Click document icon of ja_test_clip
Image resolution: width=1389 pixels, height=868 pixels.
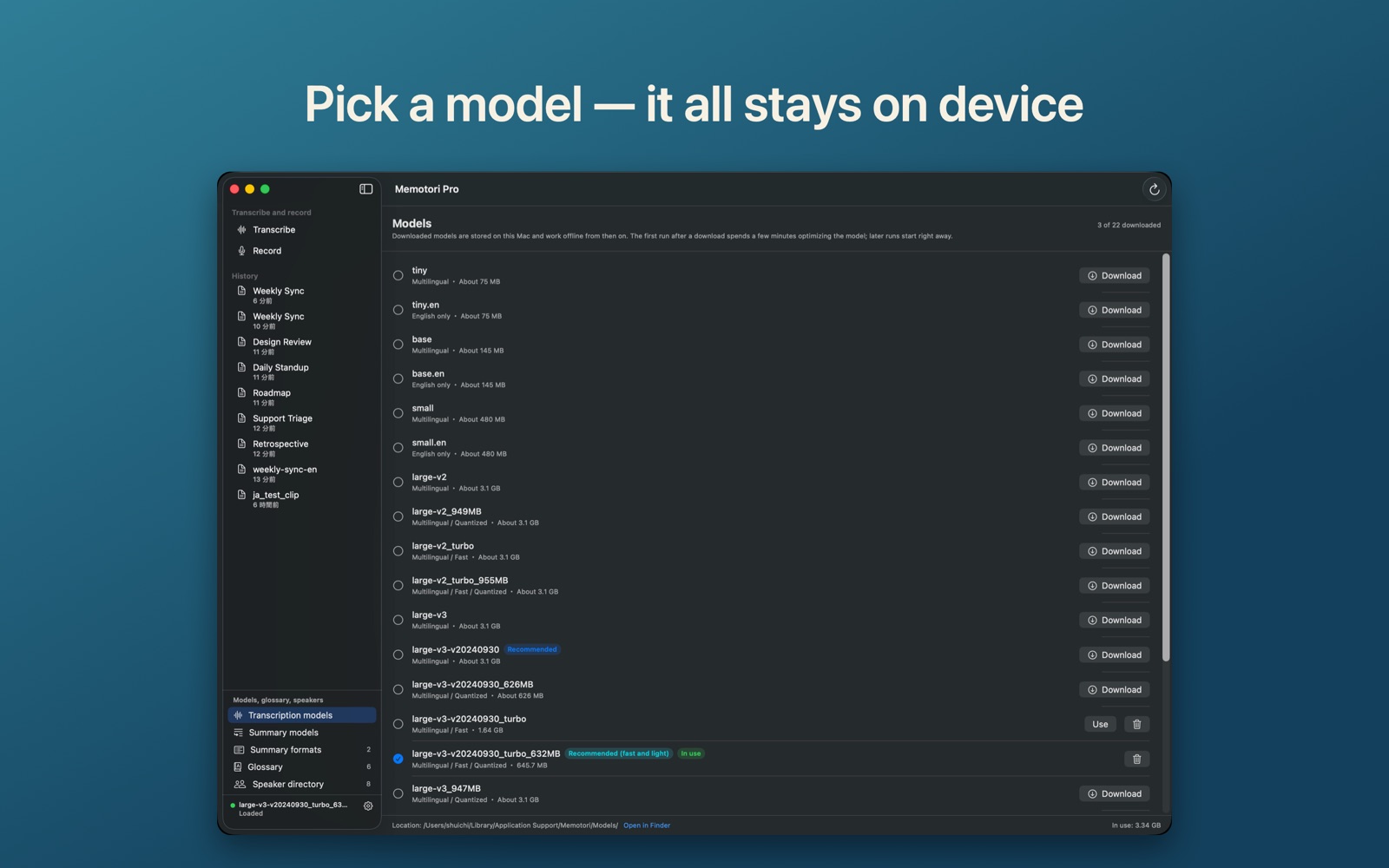pos(241,495)
